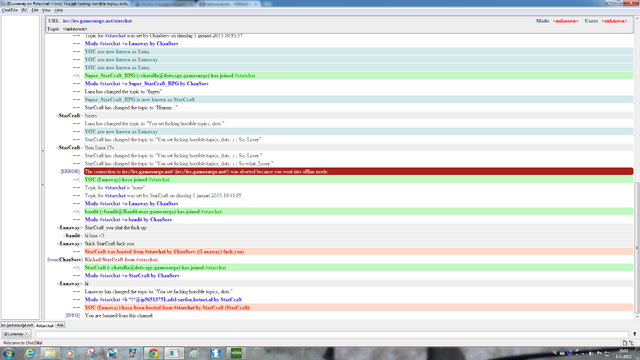The image size is (640, 360).
Task: Switch to the irc.gamesurge.net tab
Action: [17, 325]
